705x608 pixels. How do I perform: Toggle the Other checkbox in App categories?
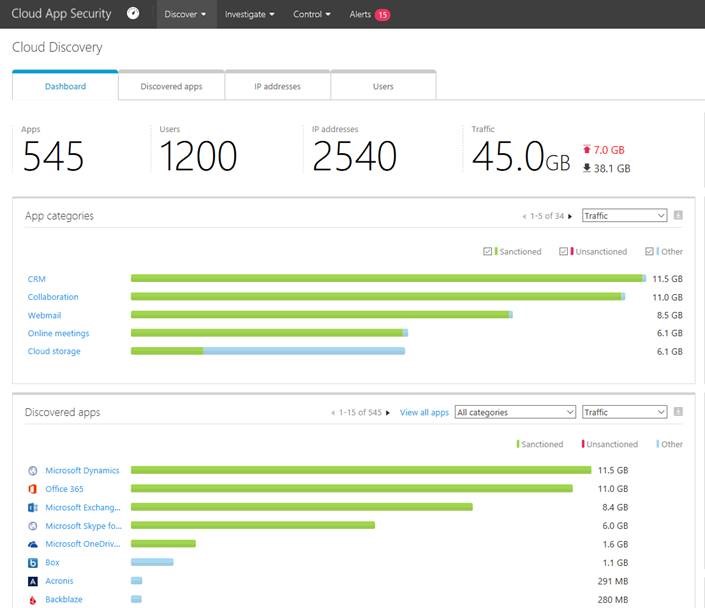(x=649, y=251)
